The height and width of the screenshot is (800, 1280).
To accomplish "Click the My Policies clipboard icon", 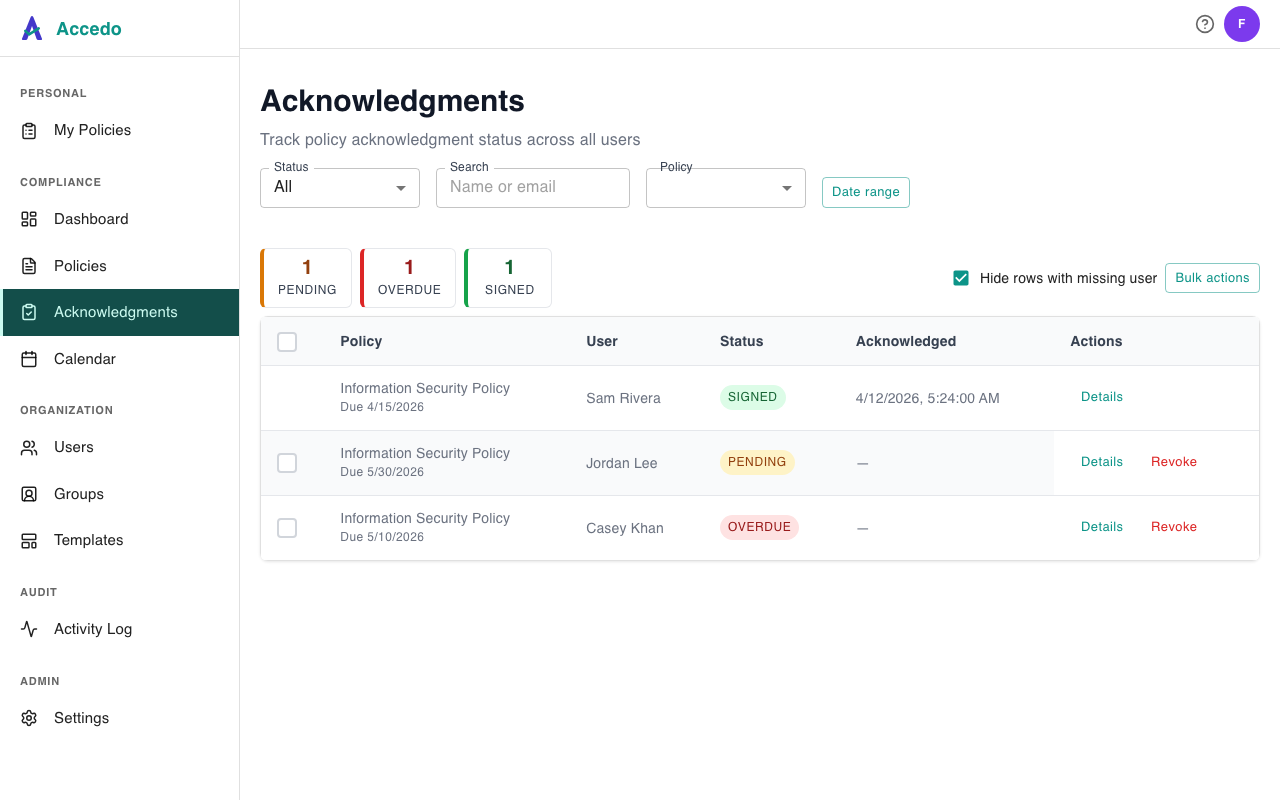I will pyautogui.click(x=29, y=130).
